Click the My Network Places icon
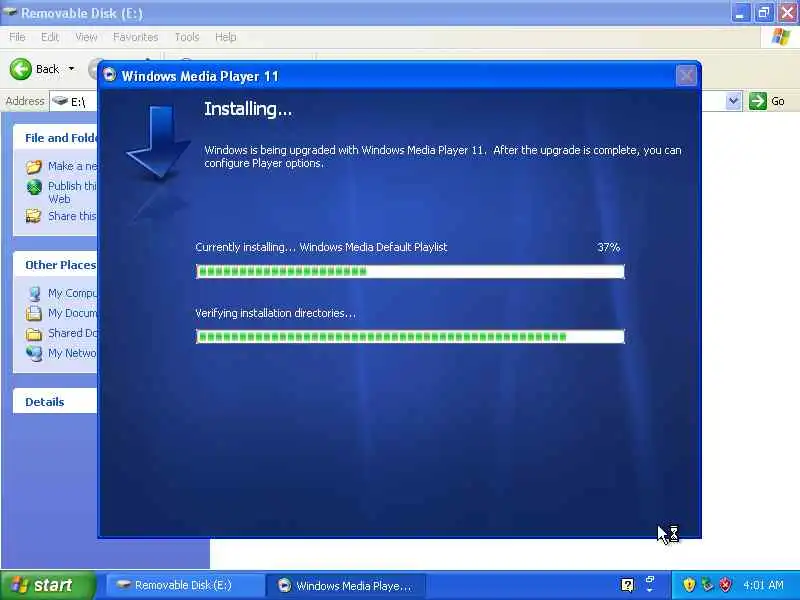Viewport: 800px width, 600px height. click(x=34, y=353)
